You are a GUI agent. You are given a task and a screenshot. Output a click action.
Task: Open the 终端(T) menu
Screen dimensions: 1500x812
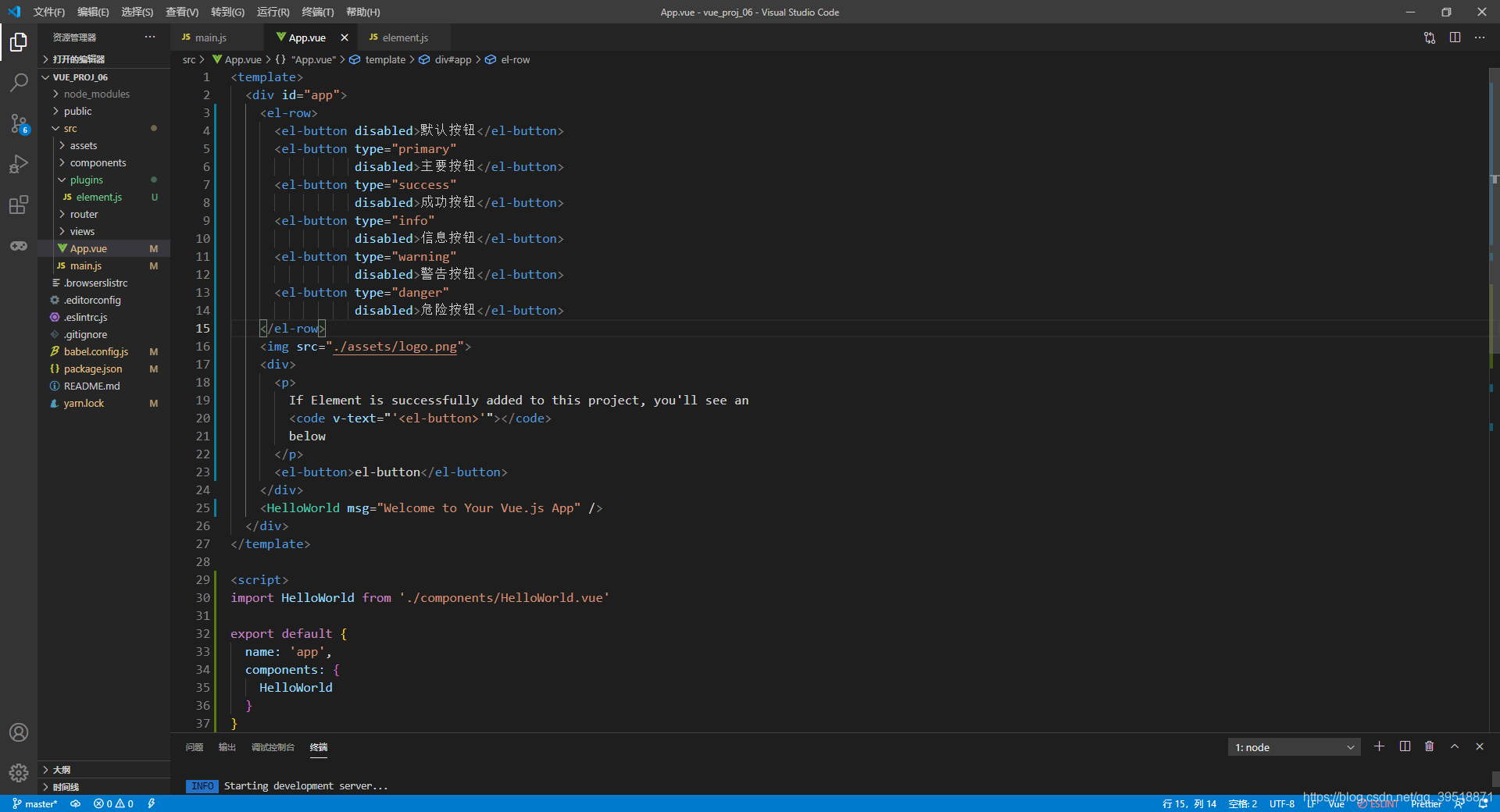[x=317, y=12]
